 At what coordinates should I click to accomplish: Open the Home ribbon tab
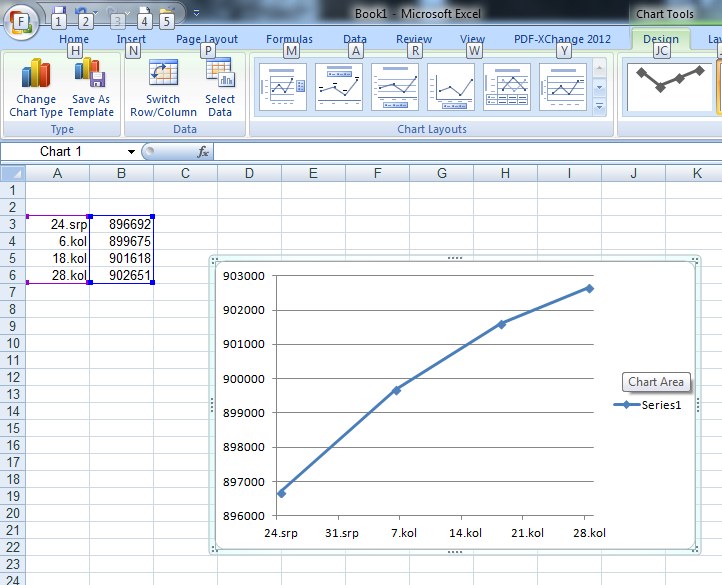click(x=74, y=39)
